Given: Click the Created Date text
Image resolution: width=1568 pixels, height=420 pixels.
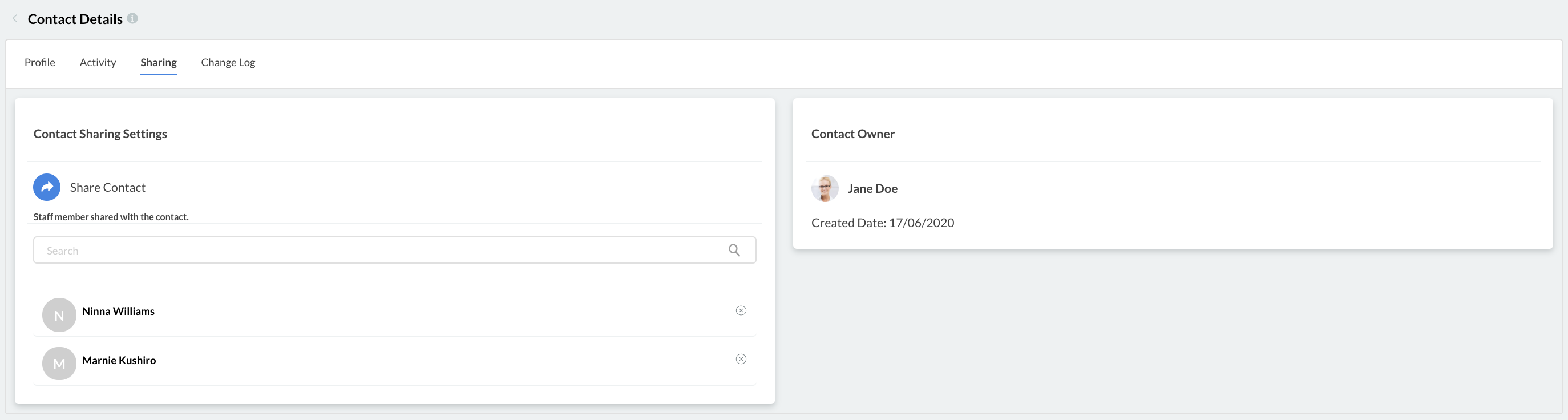Looking at the screenshot, I should pyautogui.click(x=883, y=223).
